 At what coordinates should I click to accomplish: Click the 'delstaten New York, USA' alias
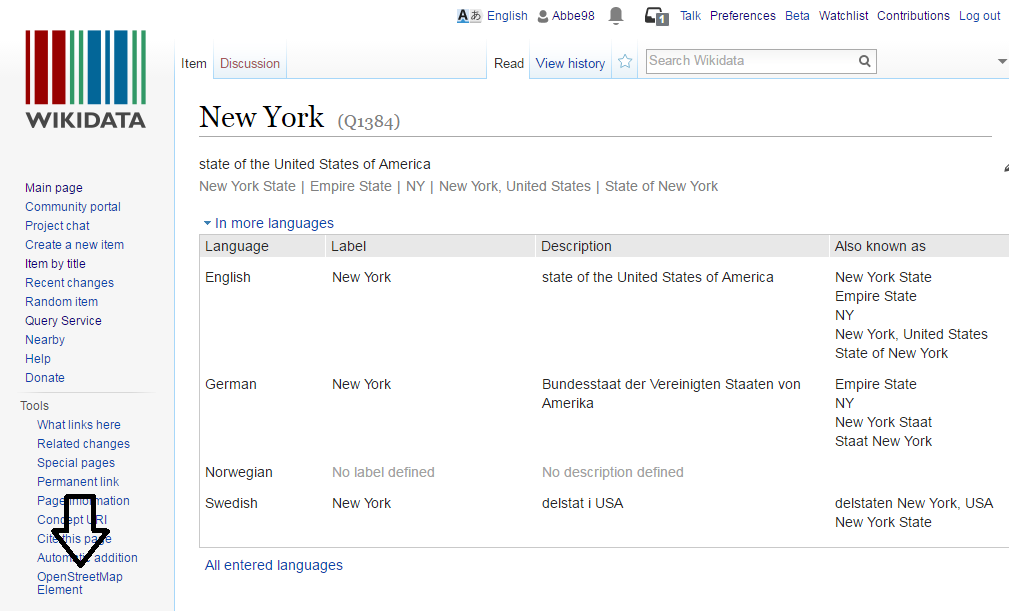click(914, 503)
